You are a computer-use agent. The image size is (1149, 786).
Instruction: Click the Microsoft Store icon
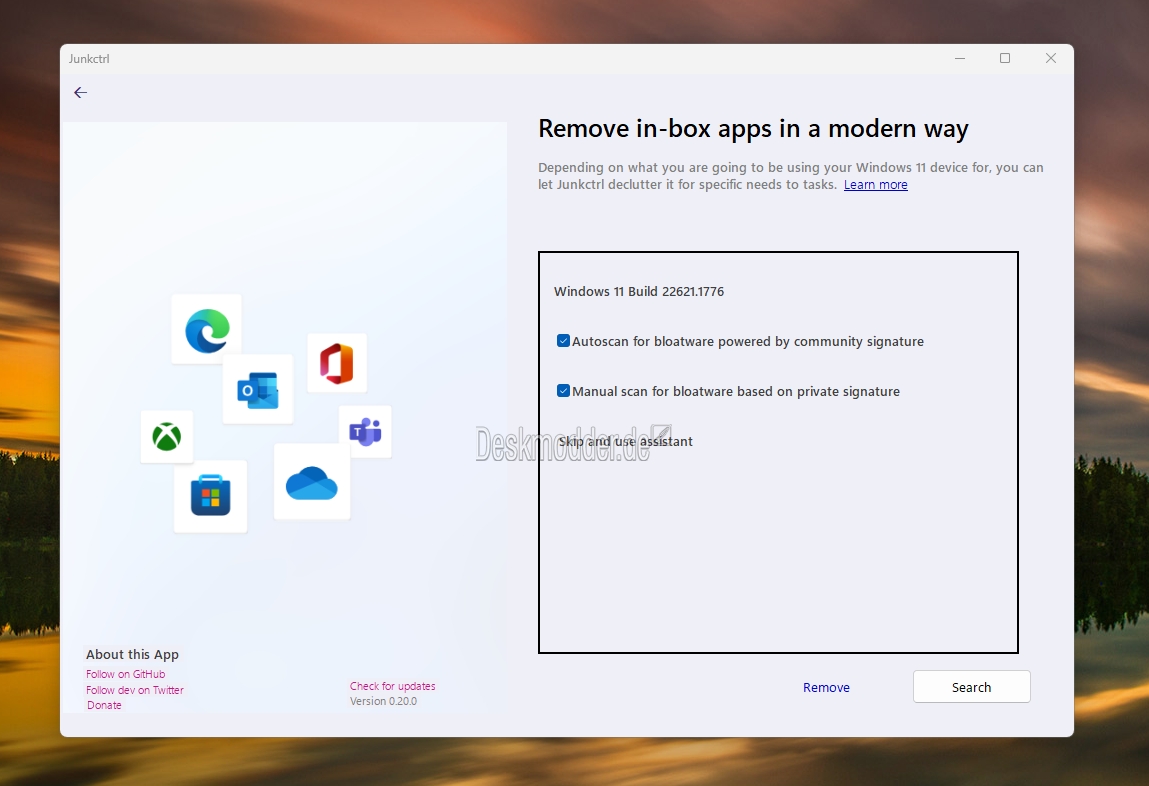[x=211, y=496]
